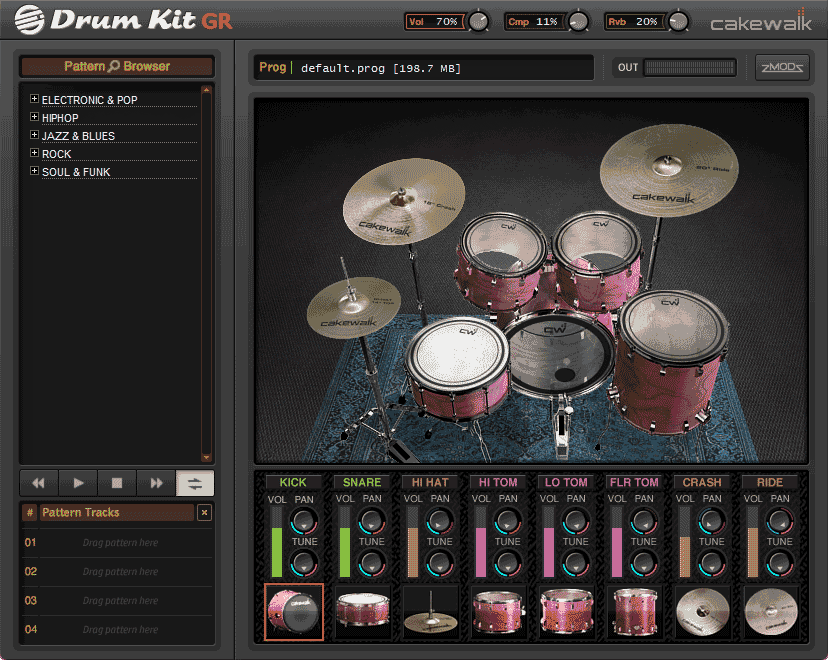Click the default.prog program name field
Image resolution: width=828 pixels, height=660 pixels.
[380, 68]
